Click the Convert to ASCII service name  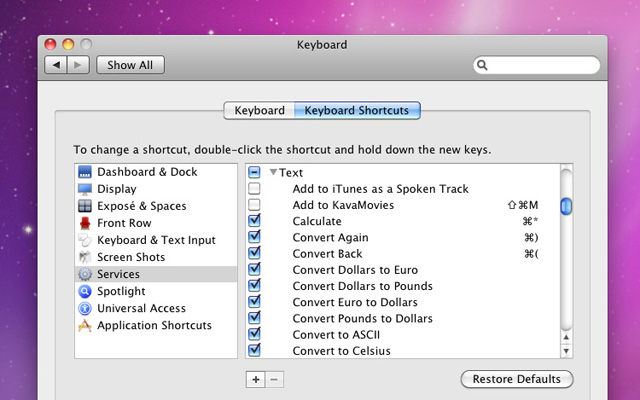(x=336, y=335)
